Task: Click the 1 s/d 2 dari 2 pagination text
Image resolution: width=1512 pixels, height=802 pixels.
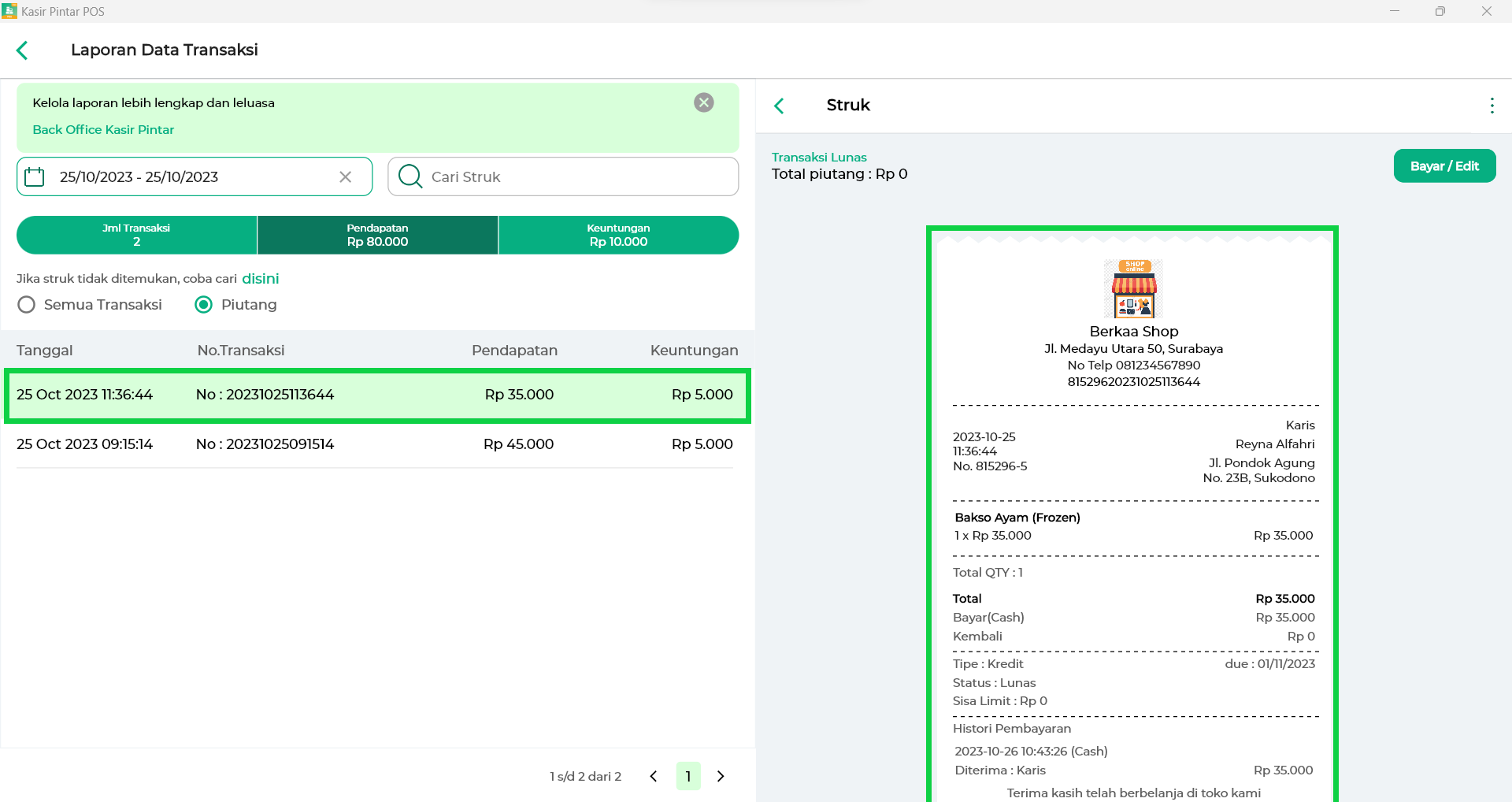Action: [585, 777]
